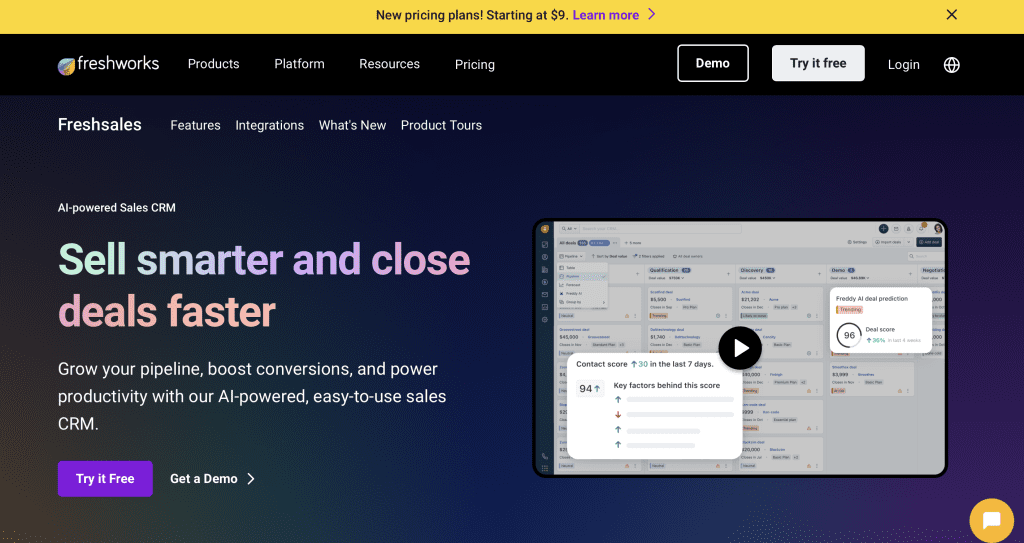Screen dimensions: 1024x543
Task: Open the Integrations tab
Action: point(270,125)
